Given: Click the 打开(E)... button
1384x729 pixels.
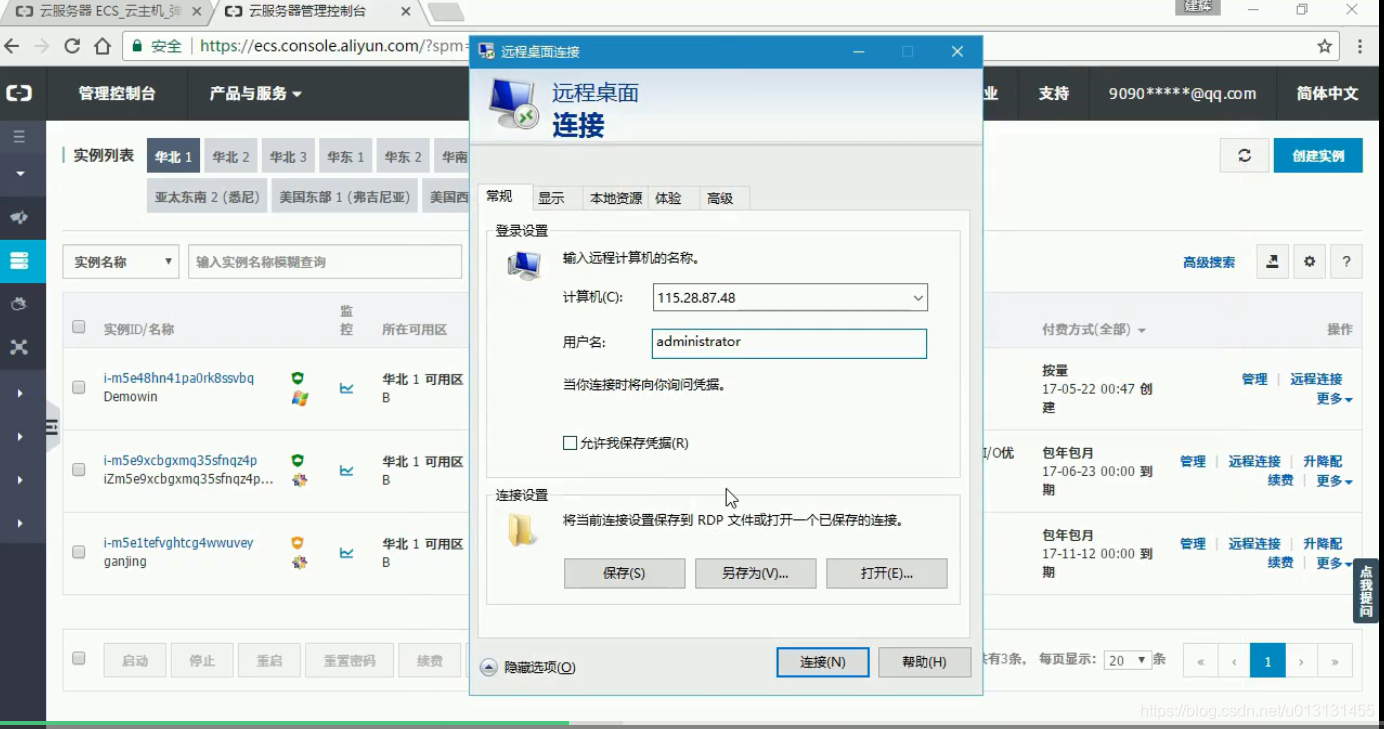Looking at the screenshot, I should [x=886, y=573].
